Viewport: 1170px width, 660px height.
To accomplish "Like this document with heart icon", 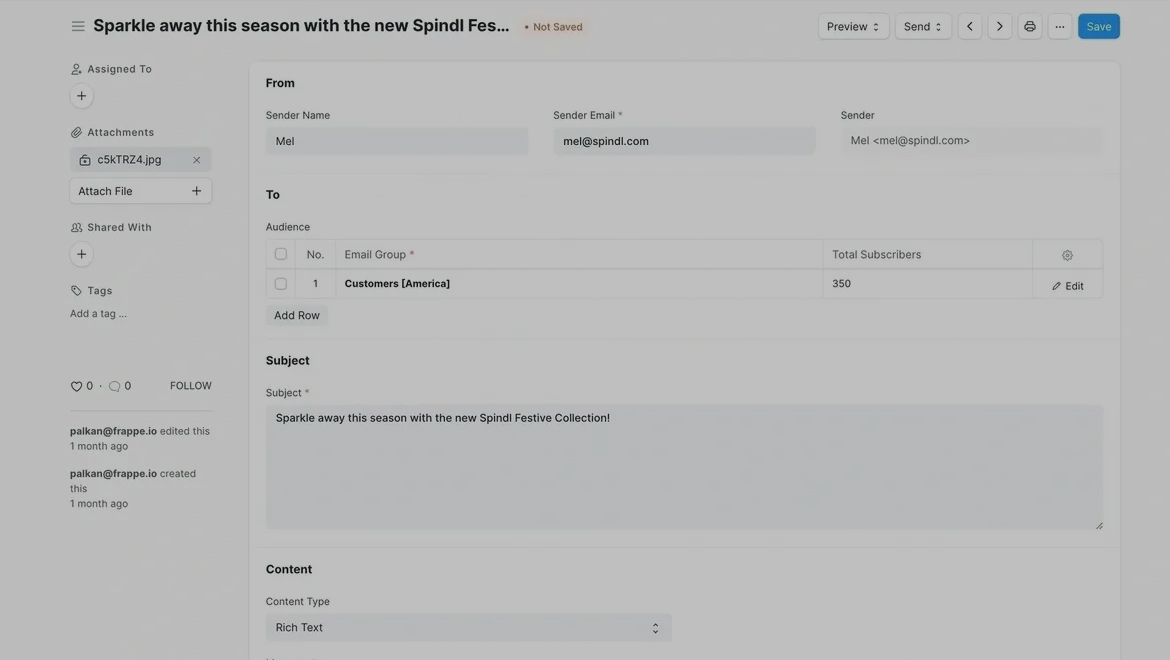I will pyautogui.click(x=76, y=386).
